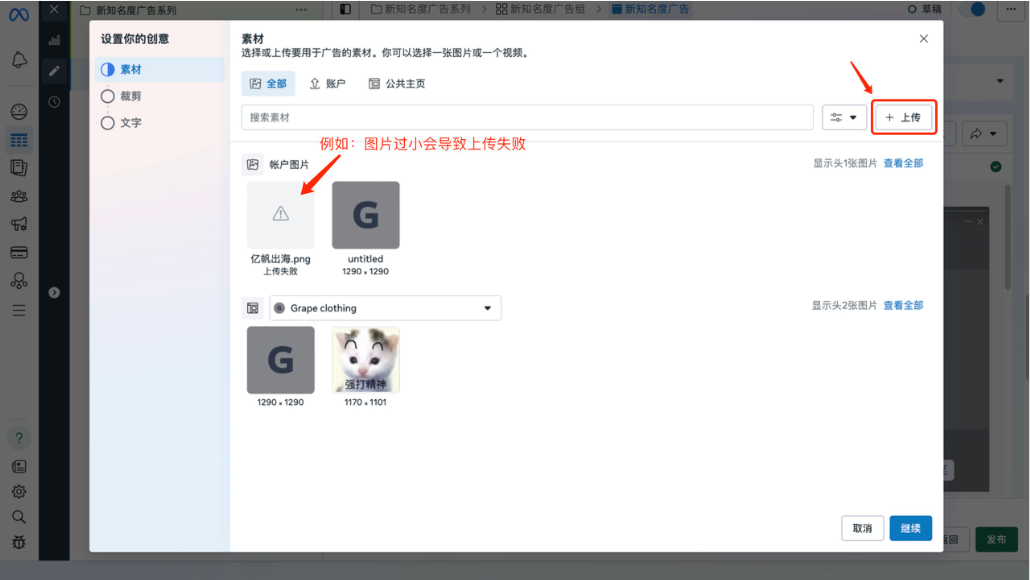Image resolution: width=1030 pixels, height=580 pixels.
Task: Click the account overview gauge icon
Action: 19,112
